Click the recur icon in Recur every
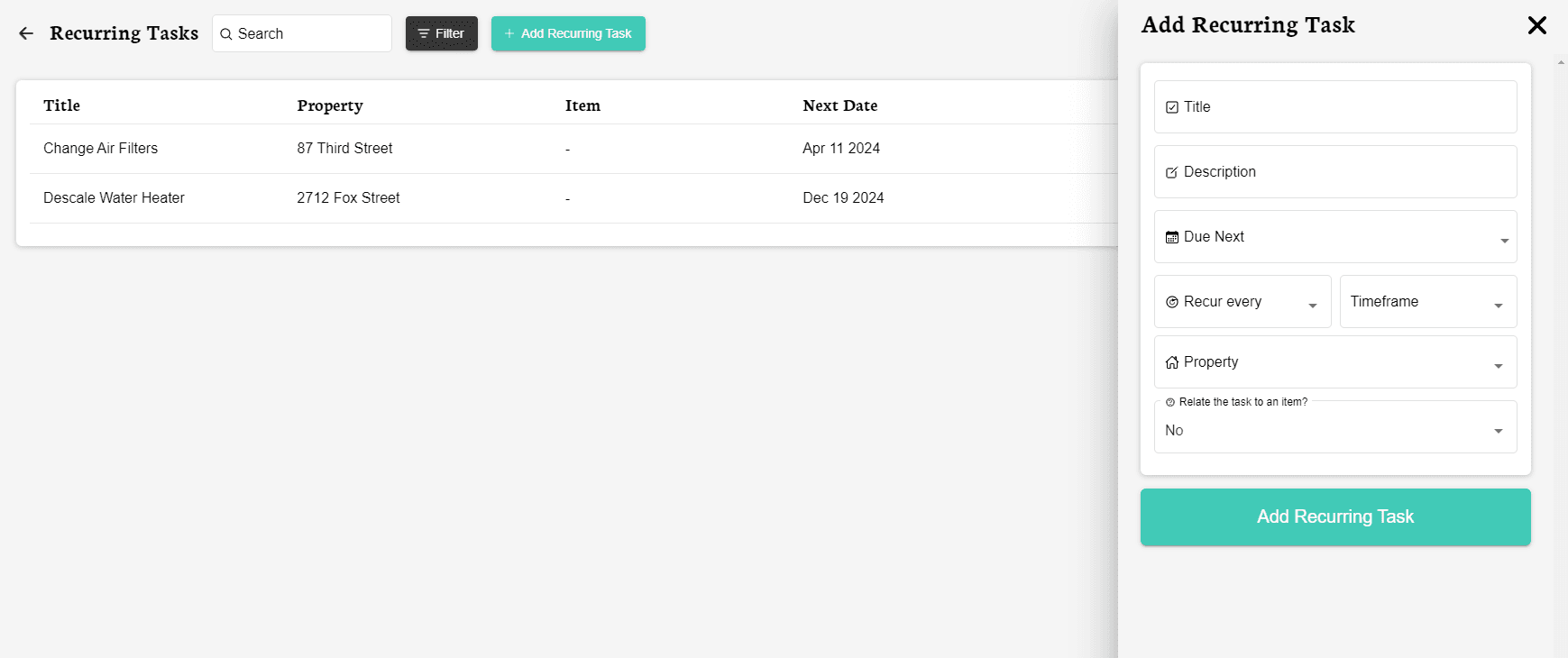The height and width of the screenshot is (658, 1568). 1171,302
